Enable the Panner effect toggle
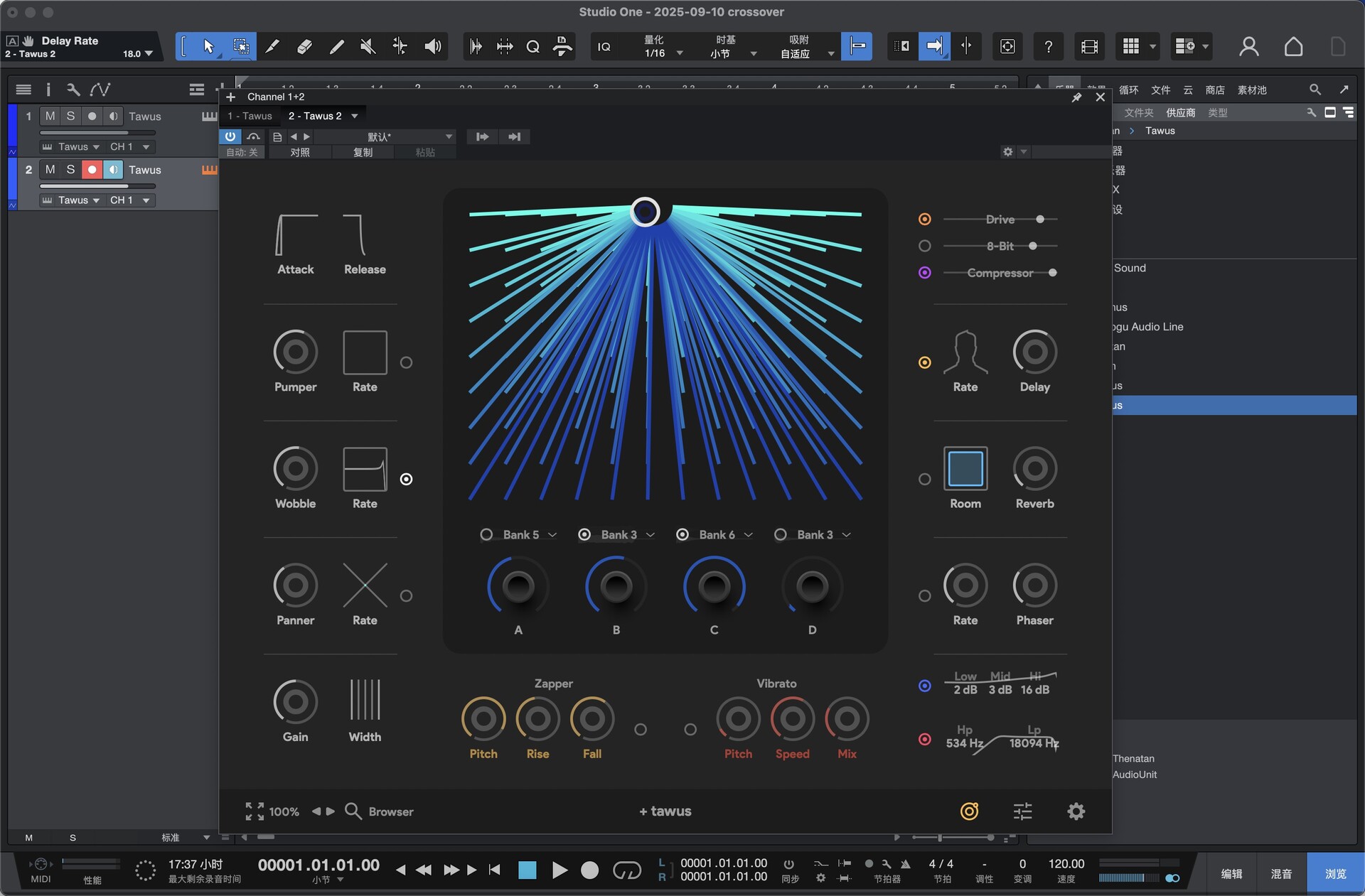Screen dimensions: 1365x896 tap(406, 596)
